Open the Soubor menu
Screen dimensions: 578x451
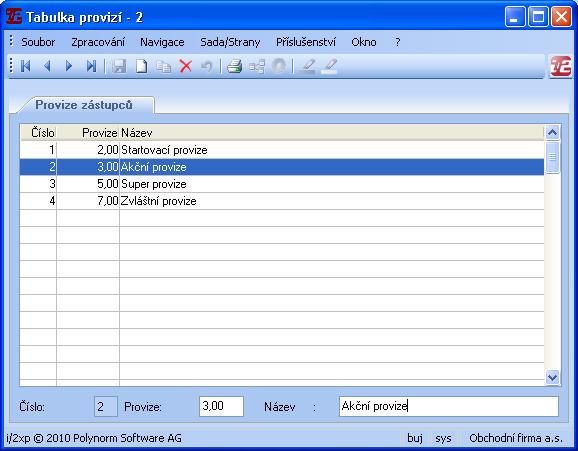click(38, 42)
